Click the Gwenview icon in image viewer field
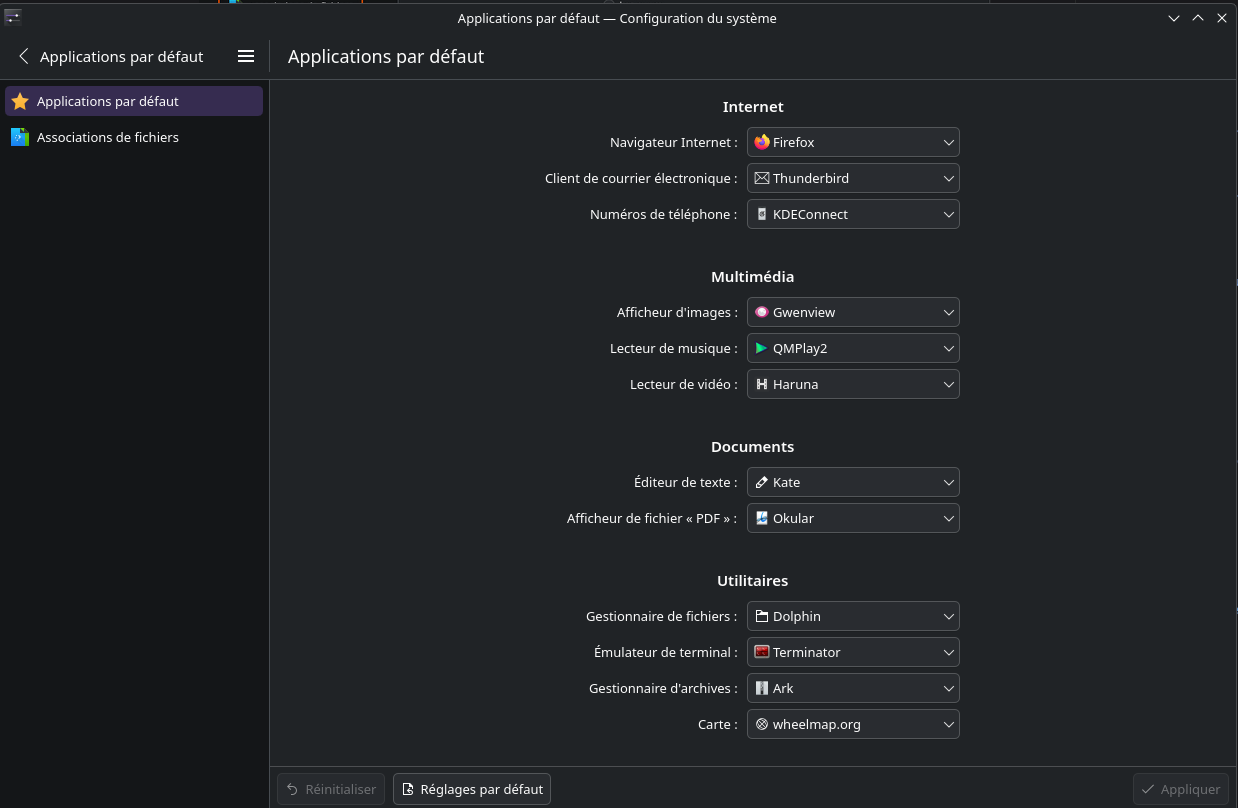The image size is (1238, 808). [x=762, y=312]
